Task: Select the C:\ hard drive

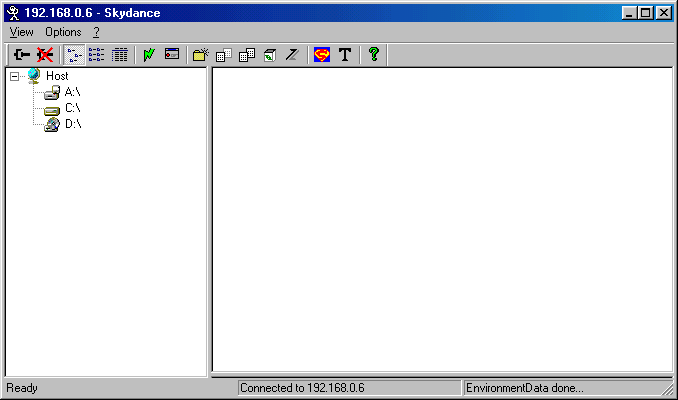Action: [71, 108]
